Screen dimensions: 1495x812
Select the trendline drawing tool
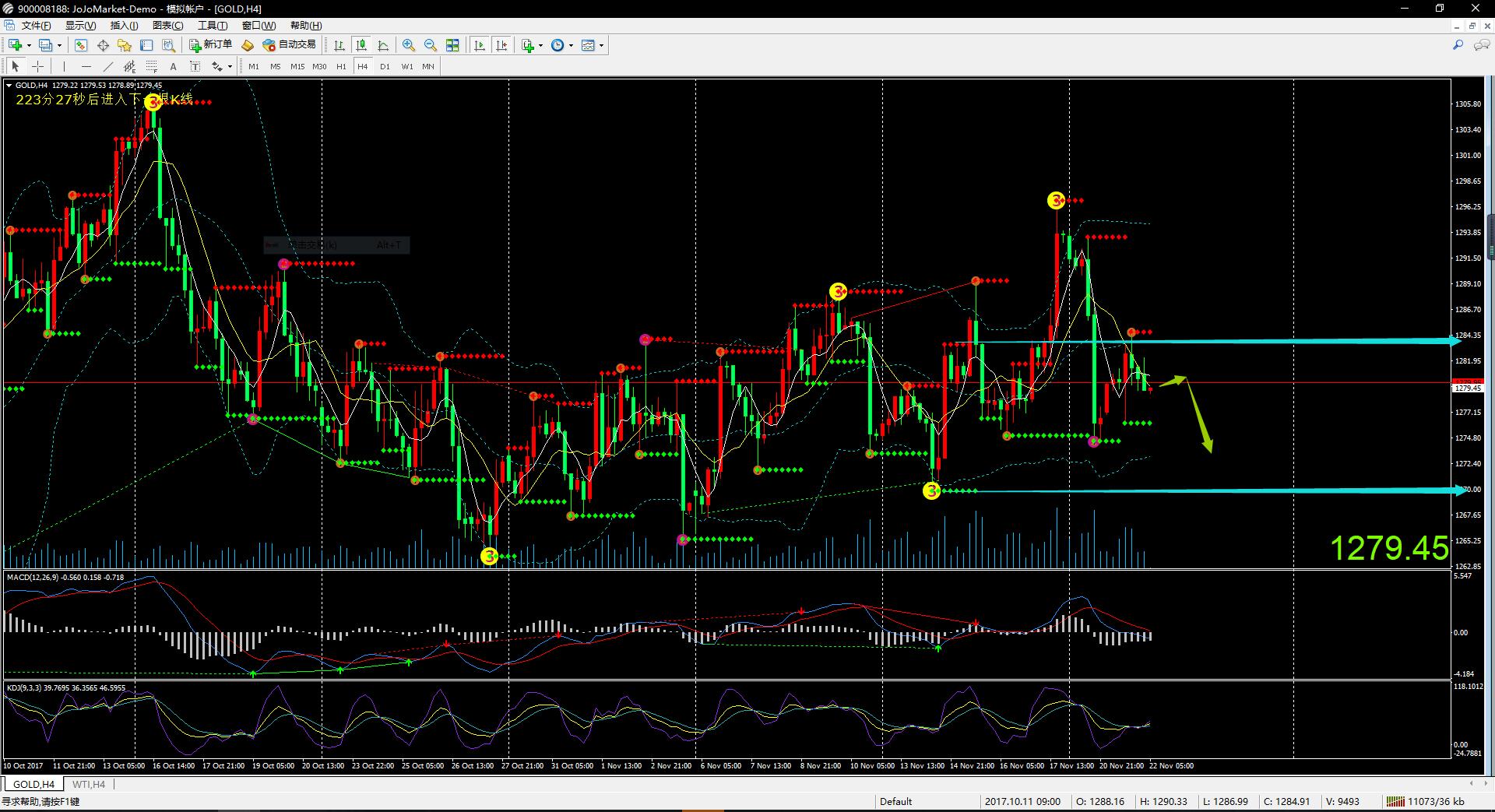108,67
